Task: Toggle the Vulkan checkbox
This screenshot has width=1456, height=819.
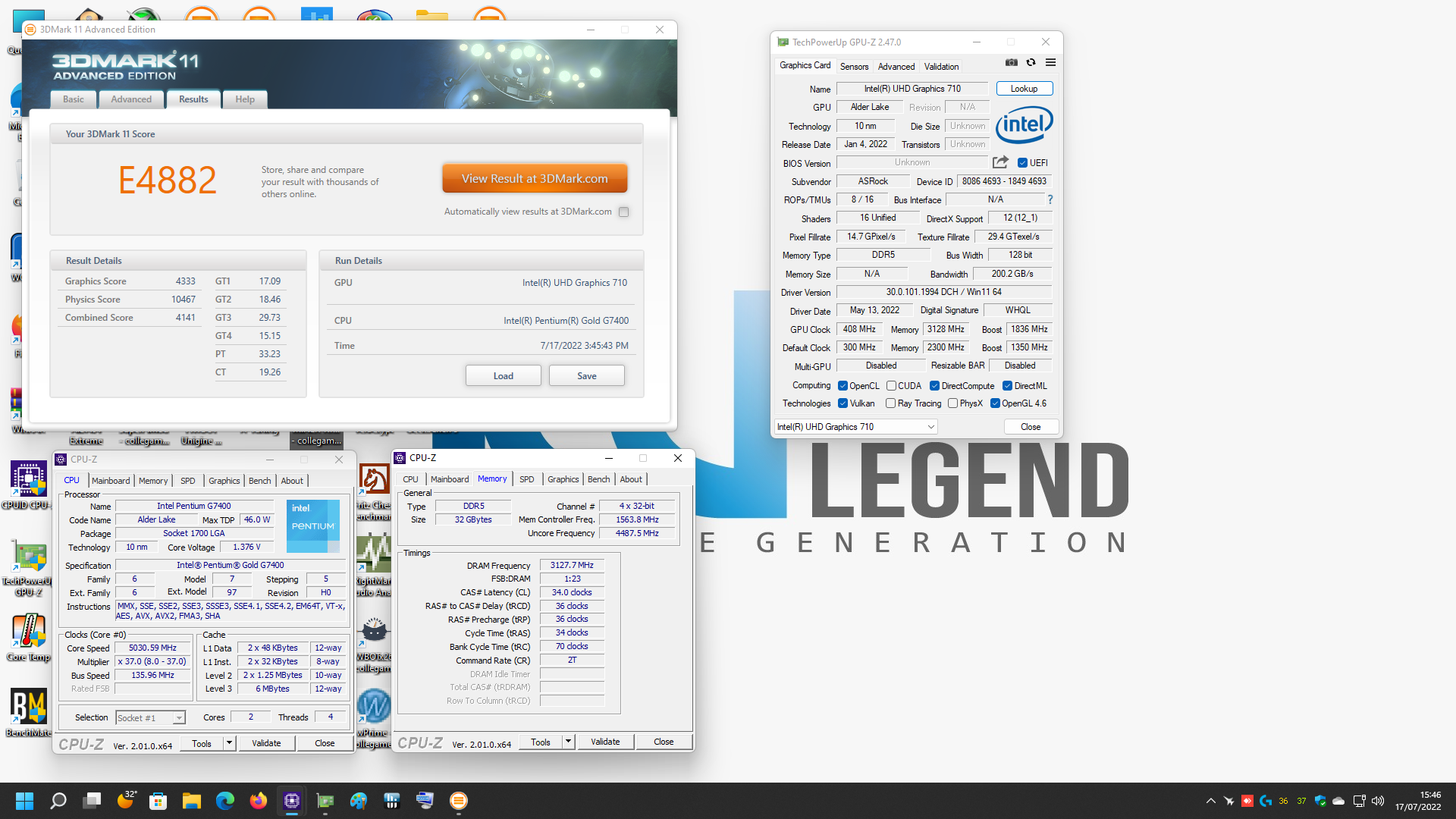Action: tap(843, 403)
